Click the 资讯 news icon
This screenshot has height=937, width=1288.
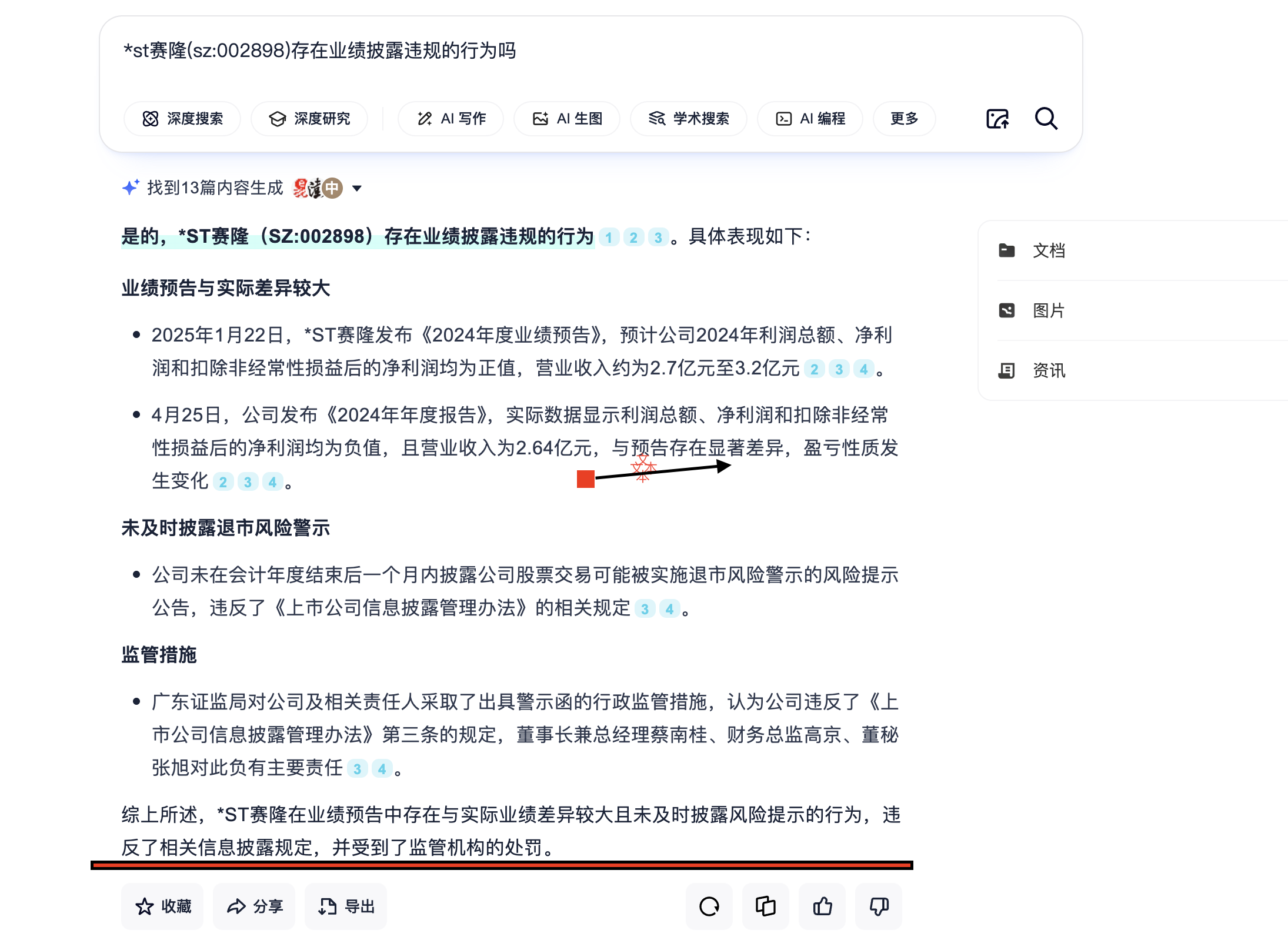1006,370
